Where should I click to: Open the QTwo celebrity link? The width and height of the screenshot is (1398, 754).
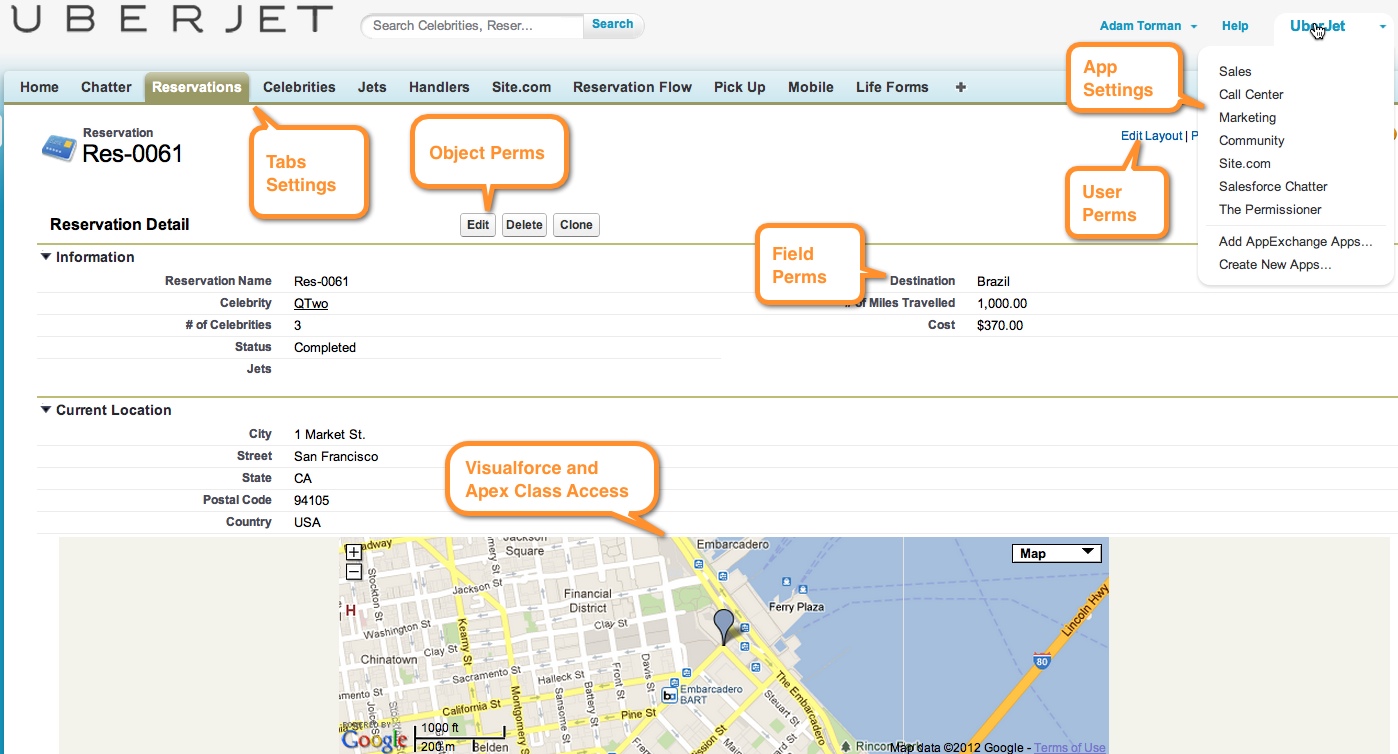(311, 304)
